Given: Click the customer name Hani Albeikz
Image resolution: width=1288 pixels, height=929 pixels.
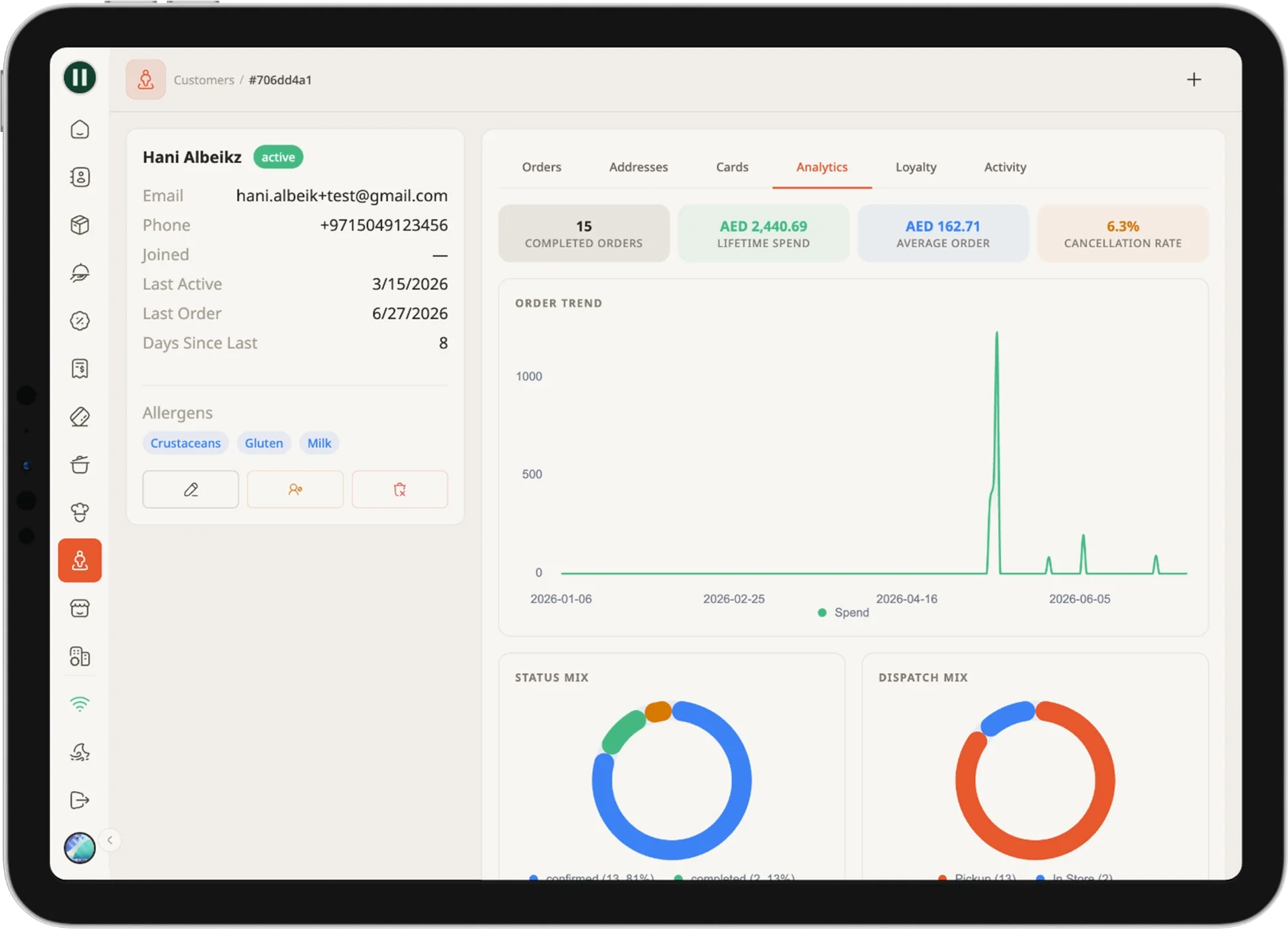Looking at the screenshot, I should click(x=192, y=157).
